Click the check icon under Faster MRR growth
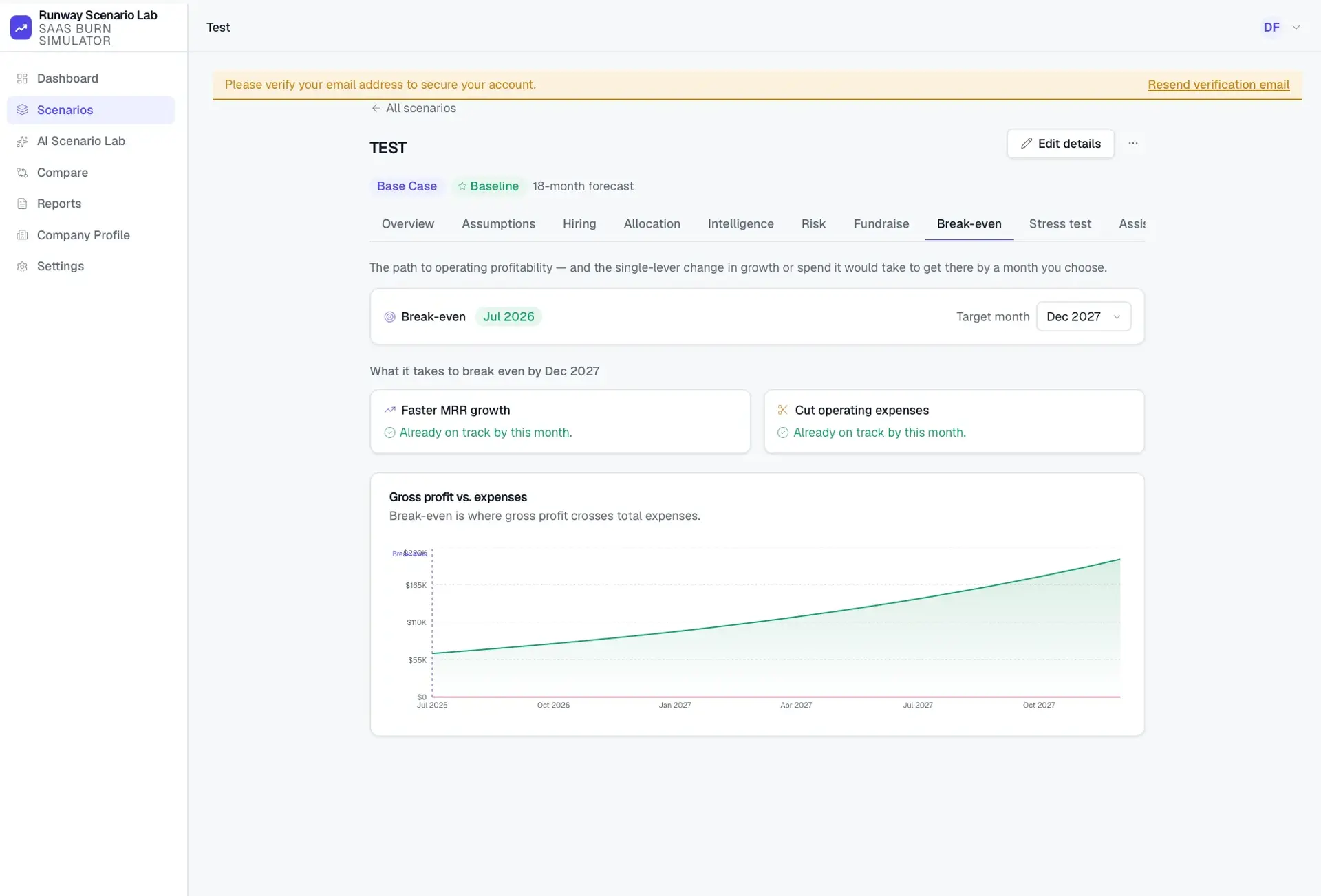Image resolution: width=1321 pixels, height=896 pixels. [x=389, y=433]
